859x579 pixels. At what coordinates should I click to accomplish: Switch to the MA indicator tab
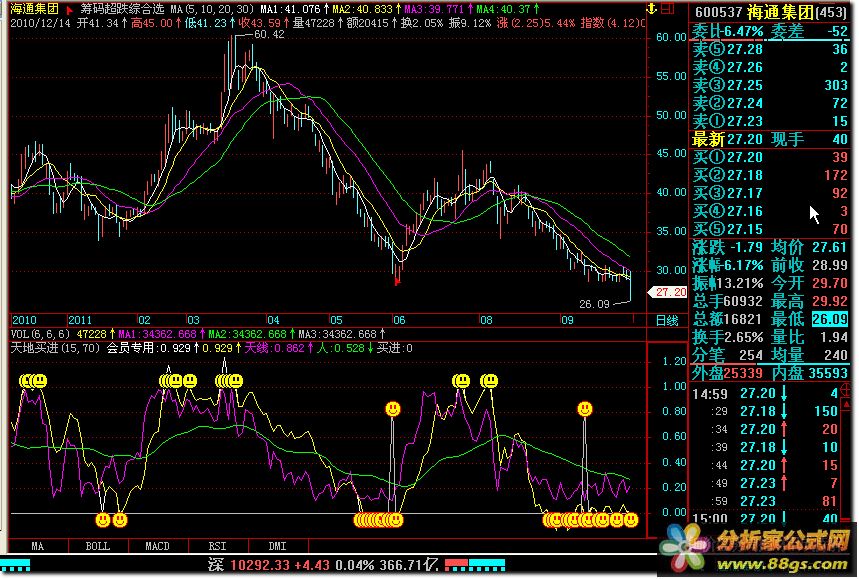tap(37, 546)
